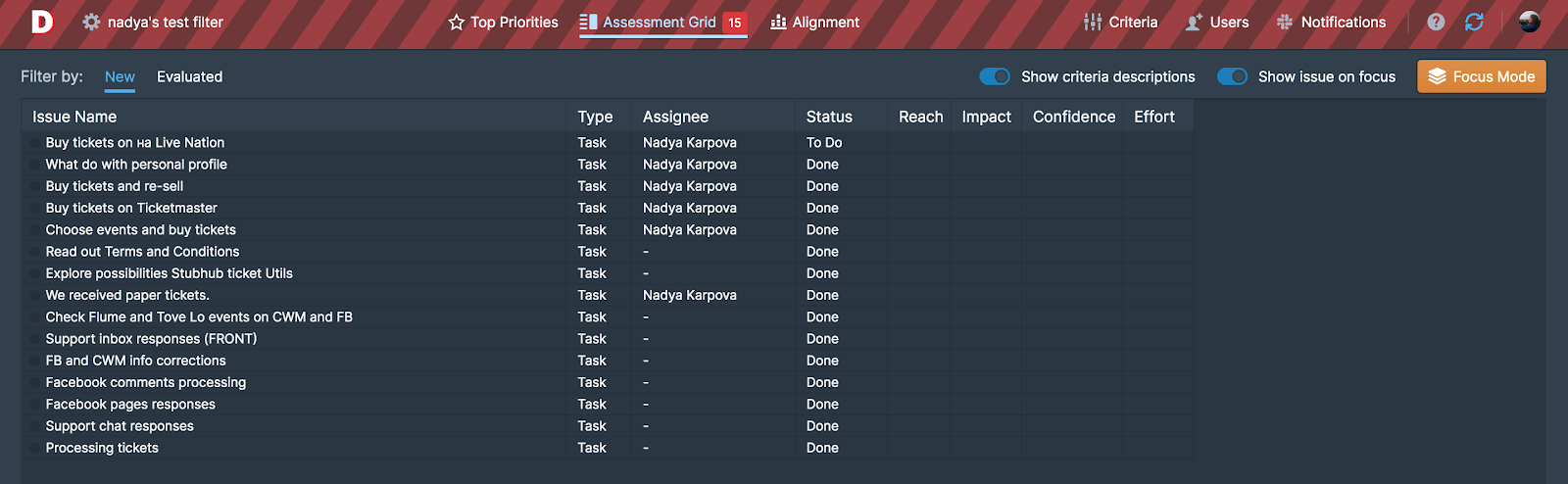Select the Assessment Grid tab
1568x484 pixels.
click(659, 22)
